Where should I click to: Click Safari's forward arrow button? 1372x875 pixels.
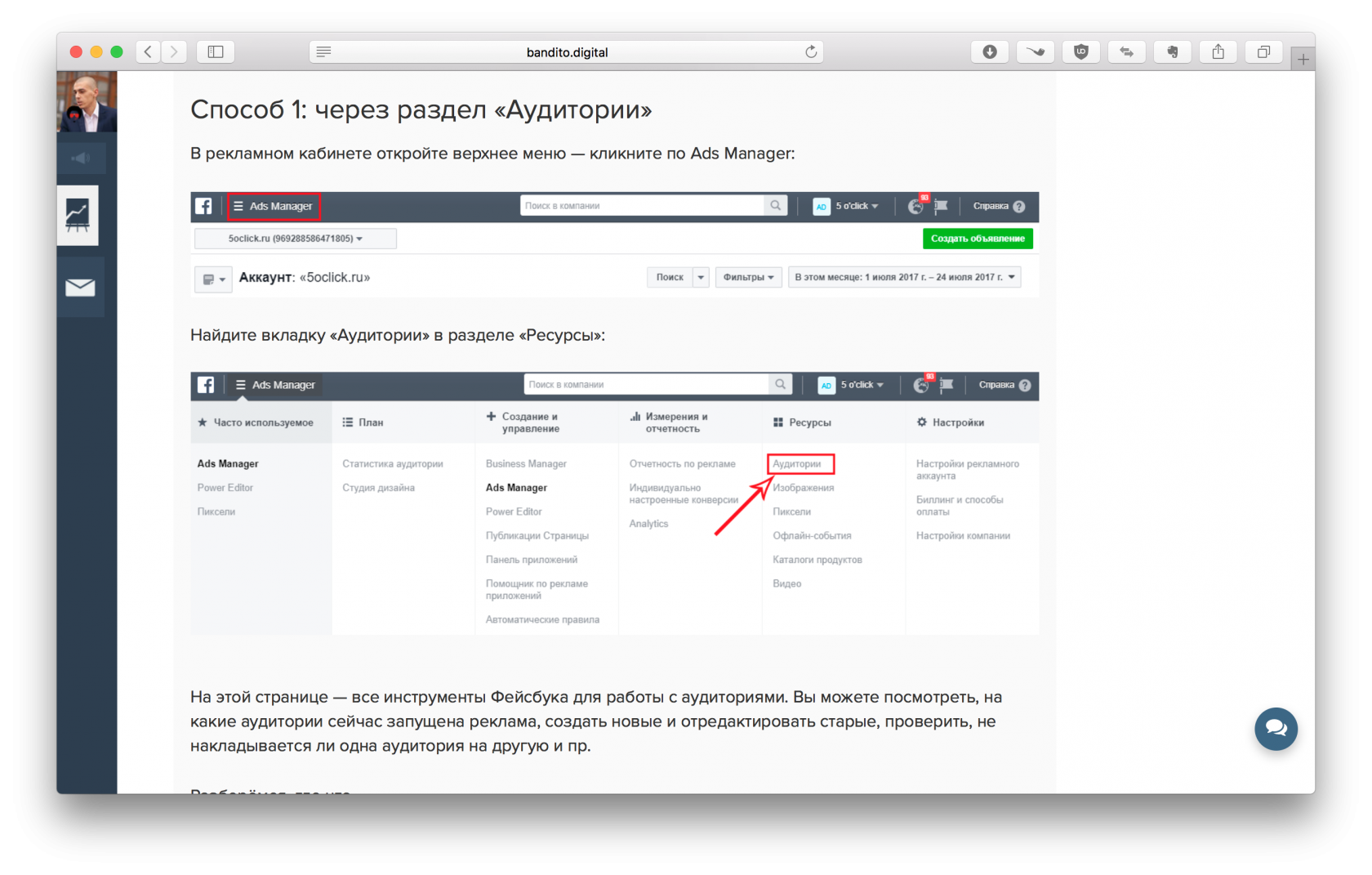[174, 51]
